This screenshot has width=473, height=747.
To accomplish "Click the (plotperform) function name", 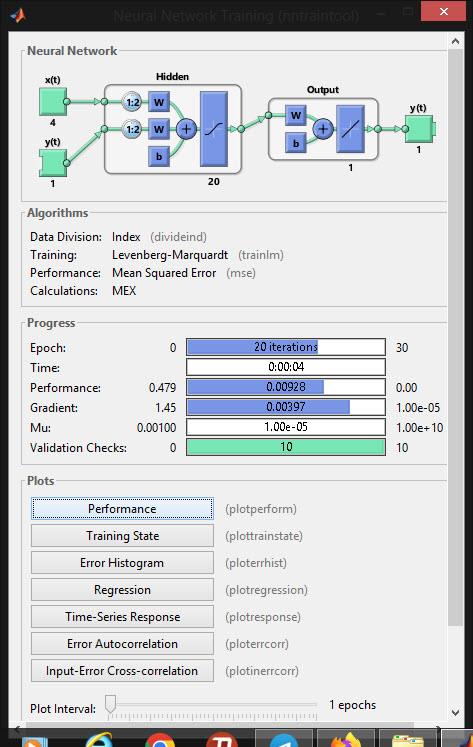I will tap(261, 509).
